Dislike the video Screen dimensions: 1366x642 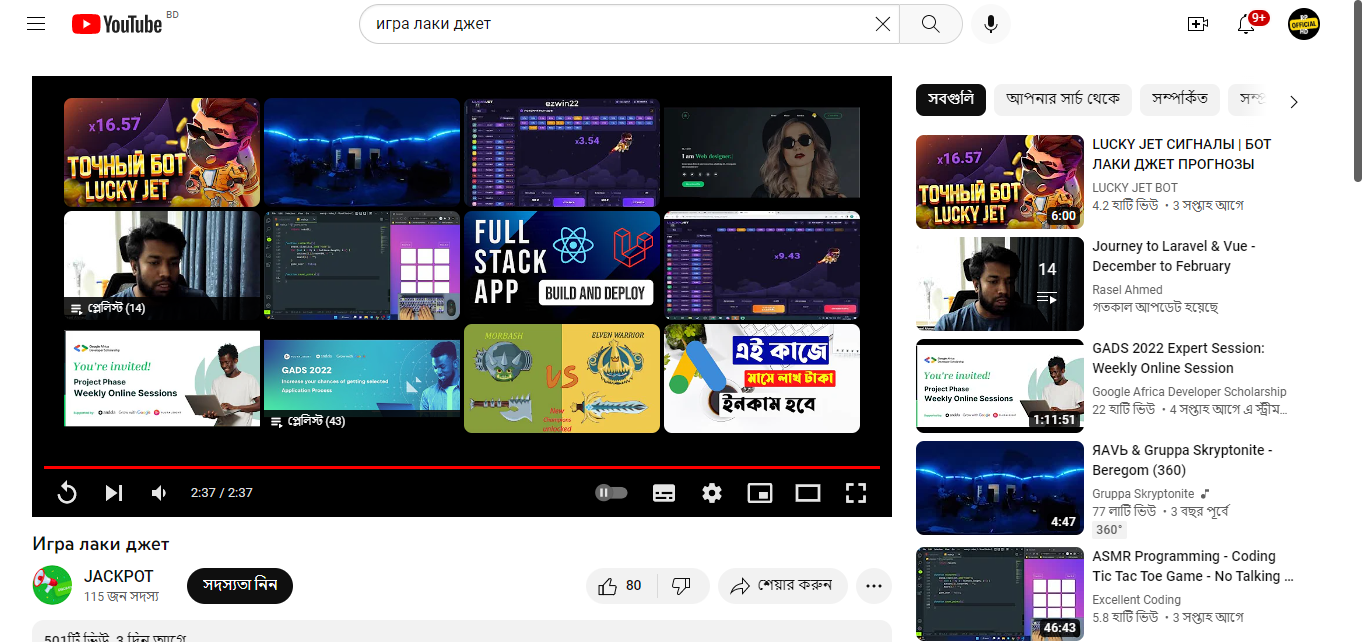coord(682,586)
